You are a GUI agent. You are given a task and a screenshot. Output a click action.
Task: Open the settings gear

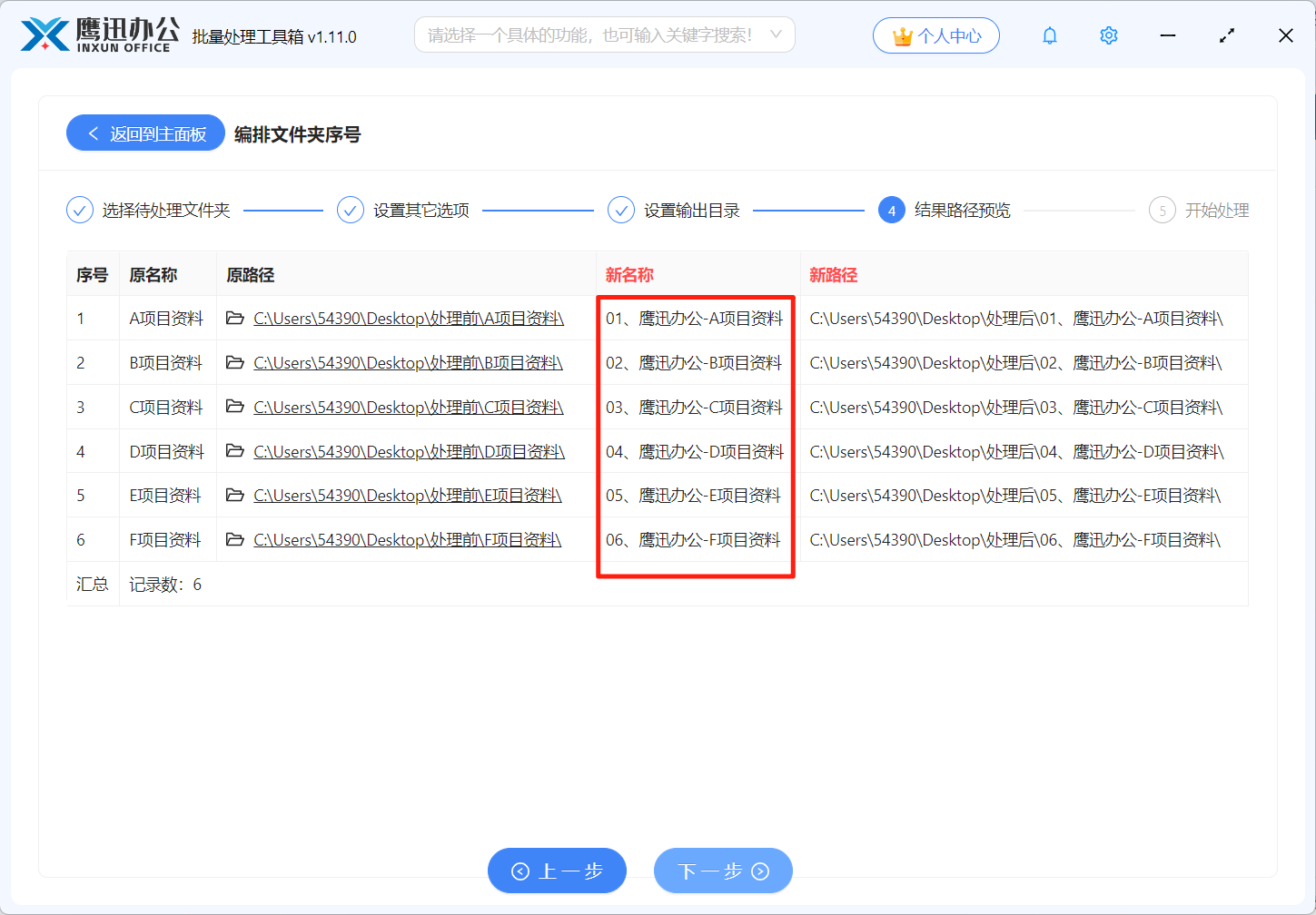(x=1109, y=35)
